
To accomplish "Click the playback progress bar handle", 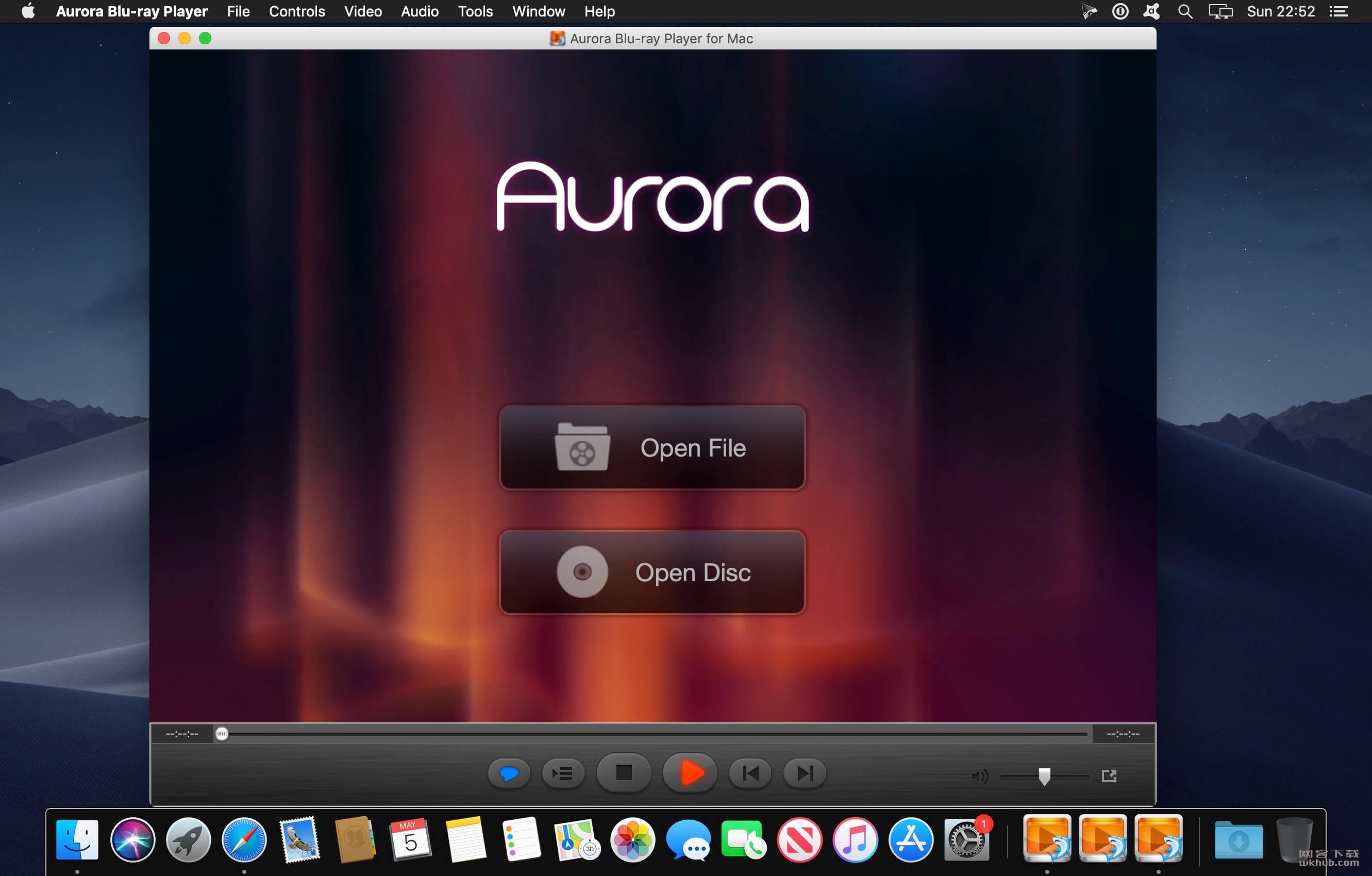I will click(222, 734).
